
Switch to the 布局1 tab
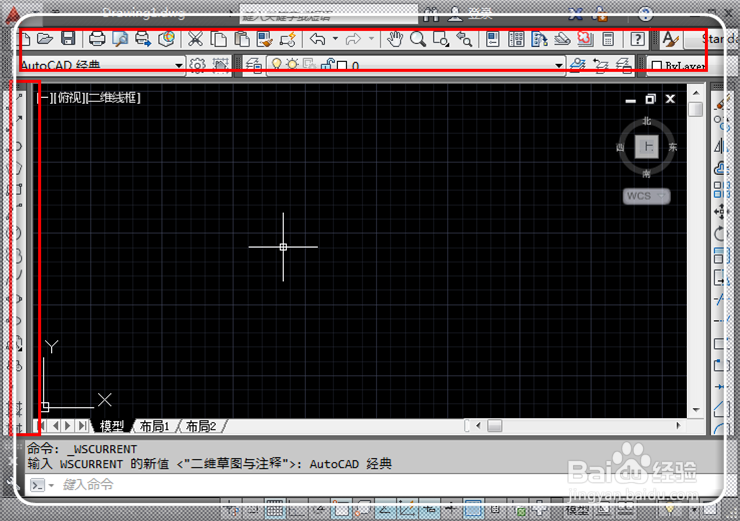154,426
